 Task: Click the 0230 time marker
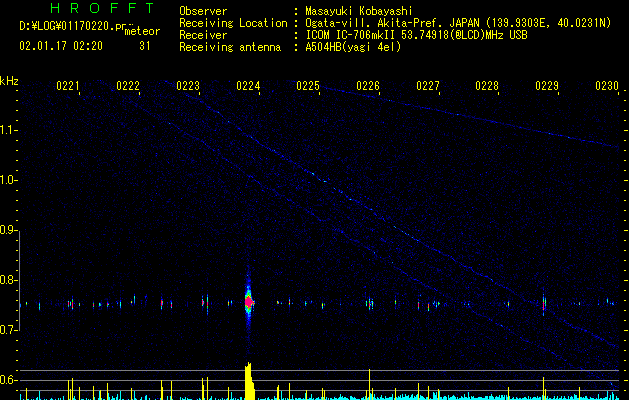[x=607, y=86]
